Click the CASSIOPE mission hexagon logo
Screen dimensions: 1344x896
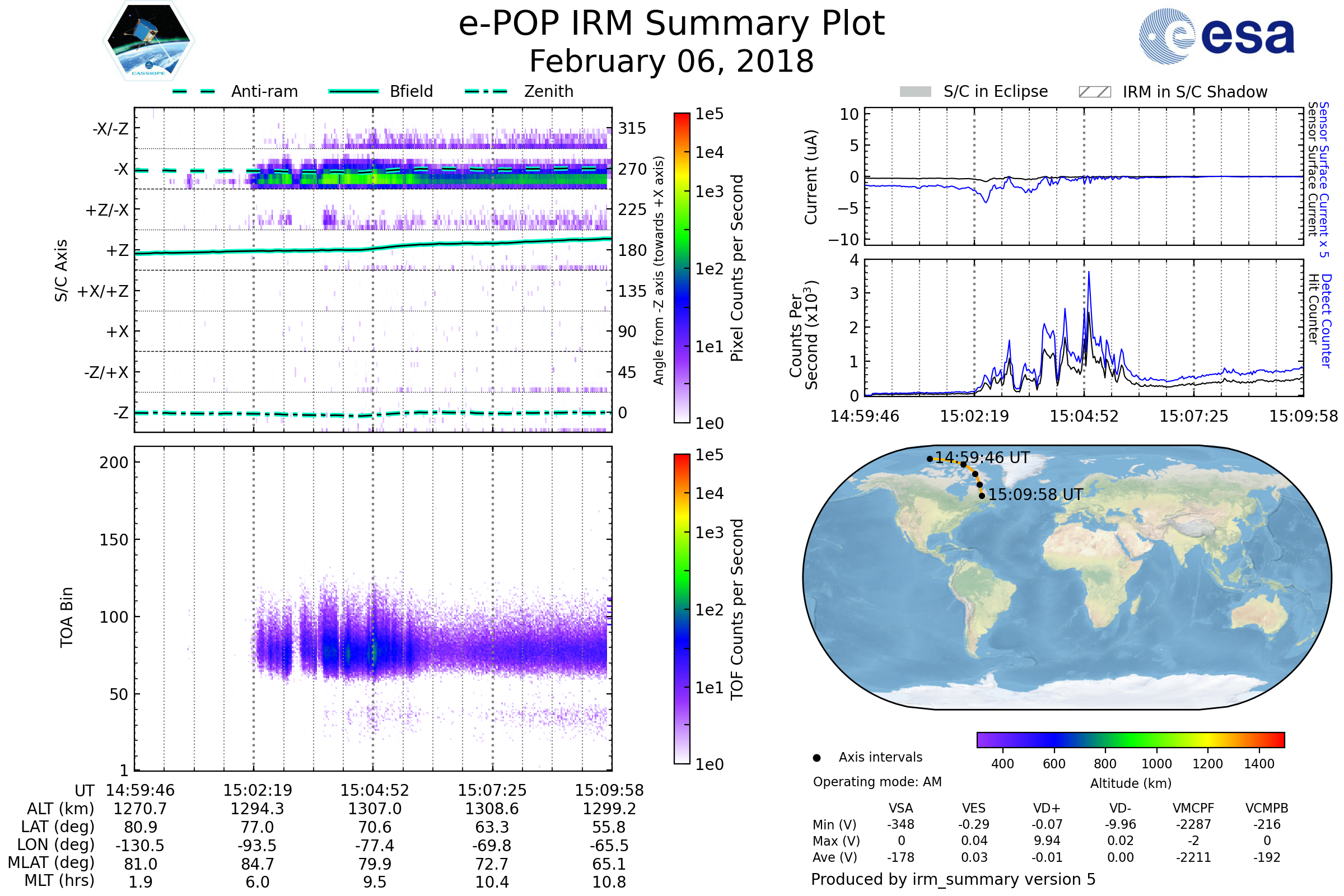pos(148,41)
